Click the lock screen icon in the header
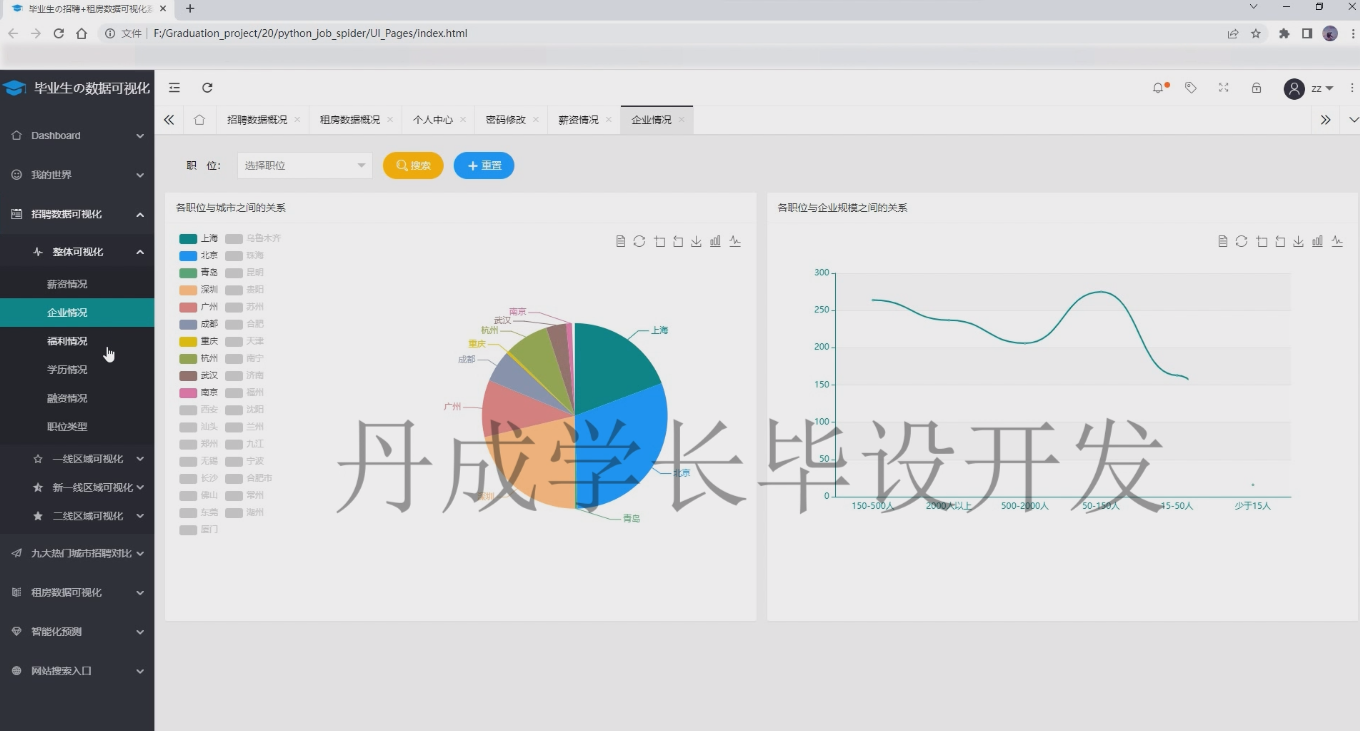1360x731 pixels. pyautogui.click(x=1256, y=88)
